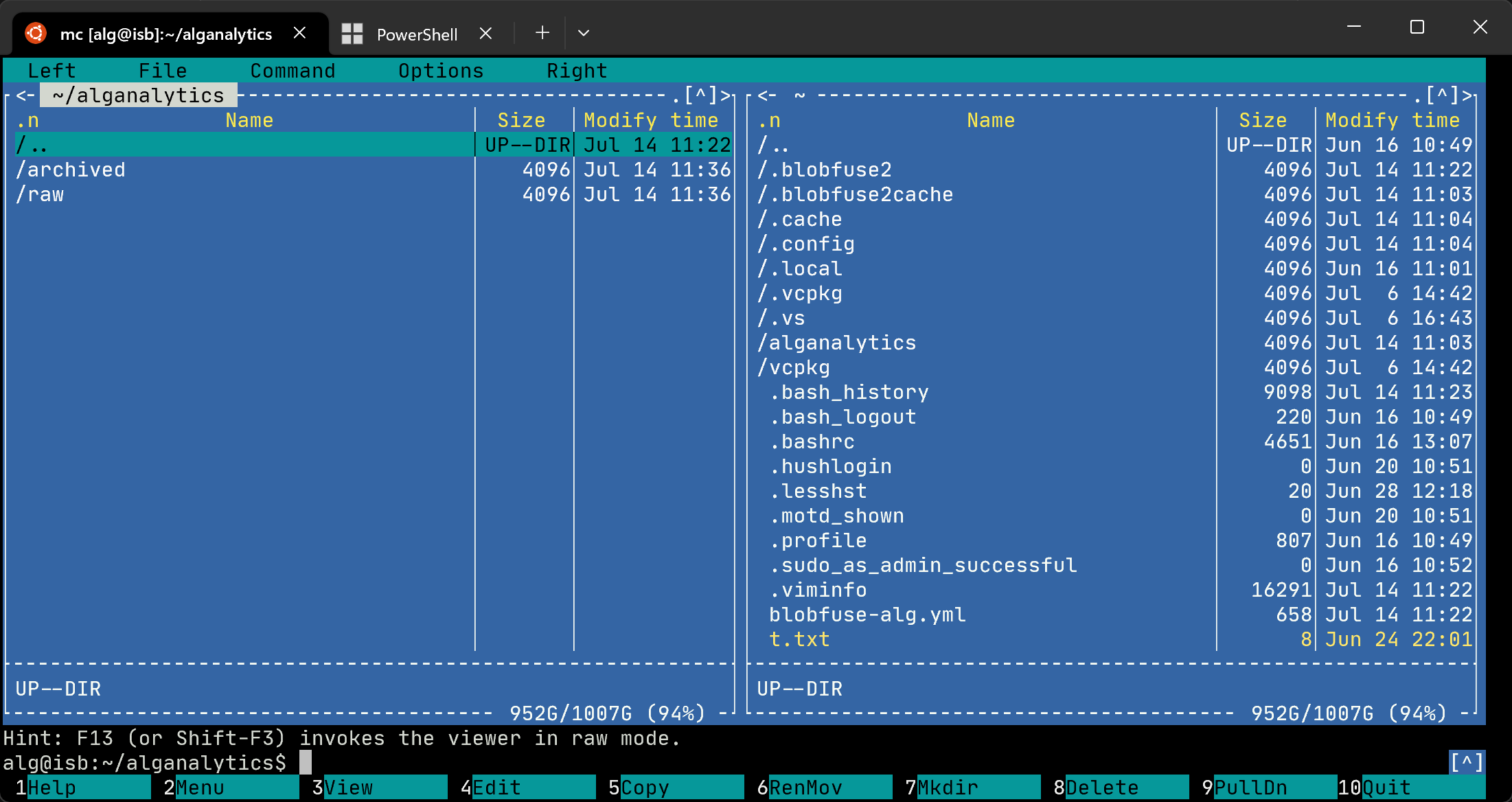Close the PowerShell tab
Image resolution: width=1512 pixels, height=802 pixels.
pos(485,33)
